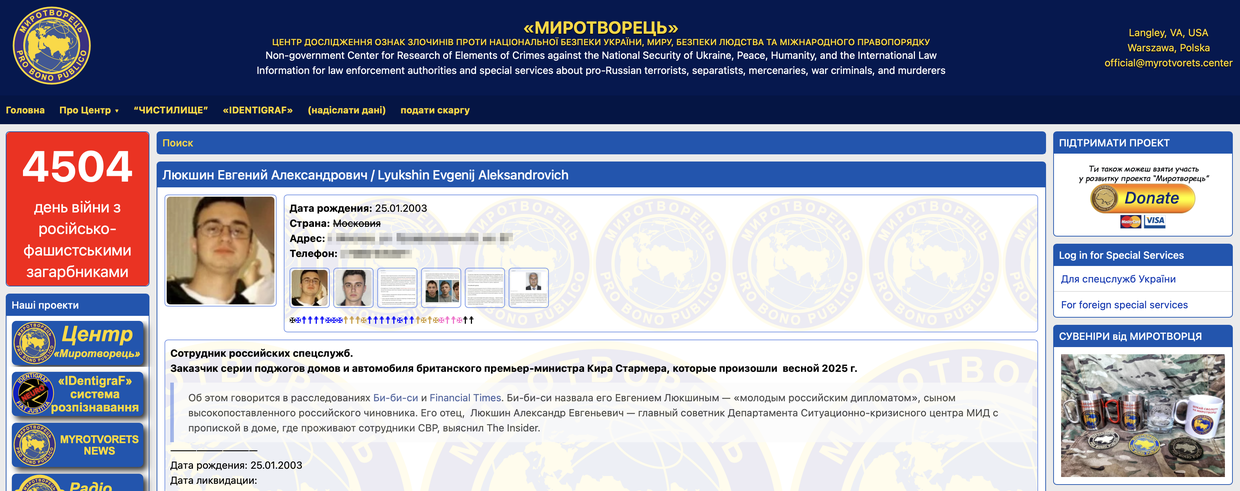Screen dimensions: 1240x491
Task: Expand the Про Центр dropdown menu
Action: coord(89,110)
